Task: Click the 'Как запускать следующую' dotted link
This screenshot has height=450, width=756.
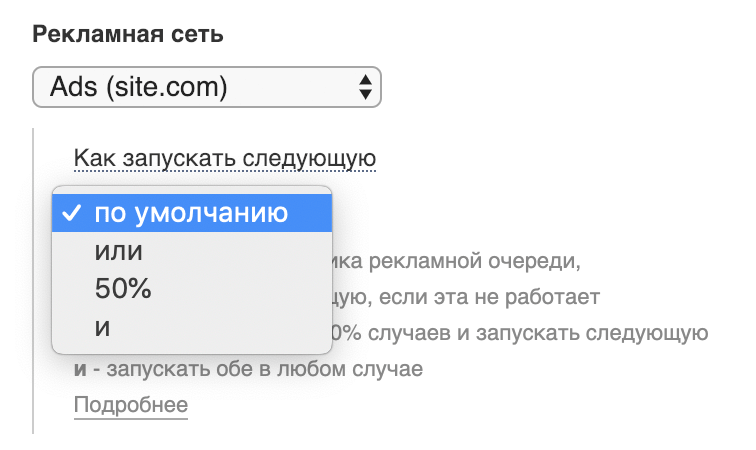Action: [x=224, y=158]
